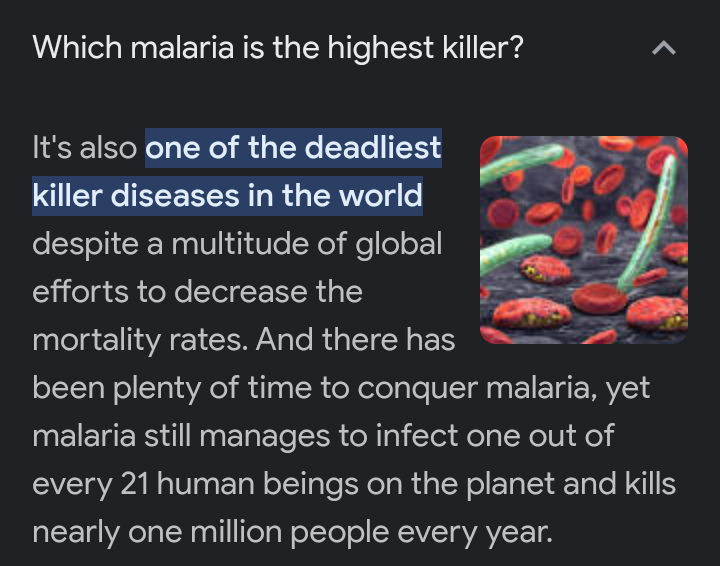Click the words 'every year.' ending the answer
The height and width of the screenshot is (566, 720).
coord(475,532)
